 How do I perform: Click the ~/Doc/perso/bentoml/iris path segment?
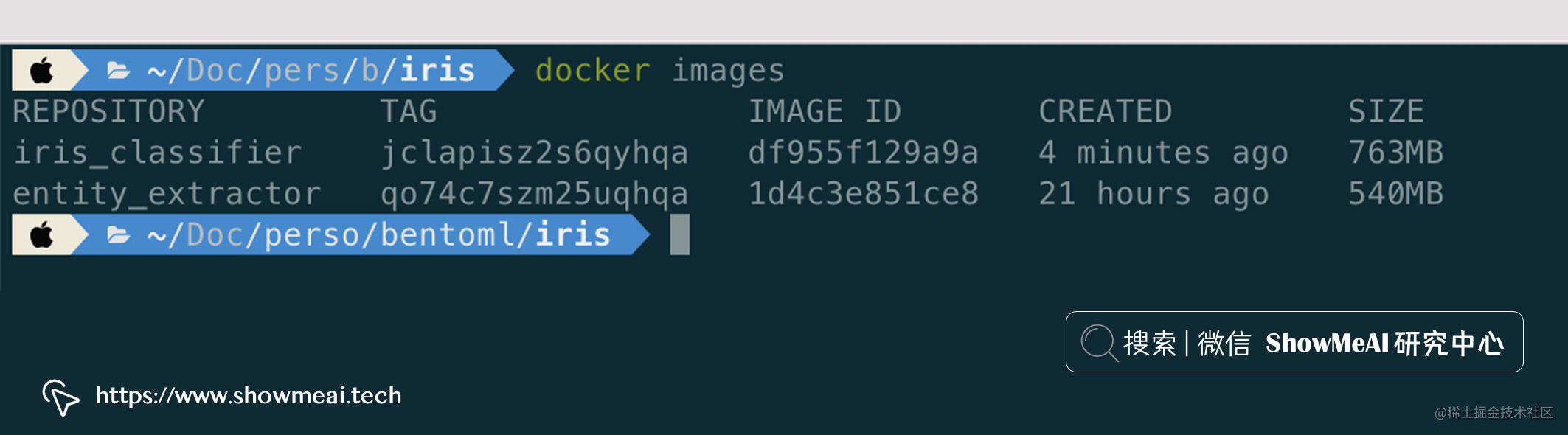(379, 235)
